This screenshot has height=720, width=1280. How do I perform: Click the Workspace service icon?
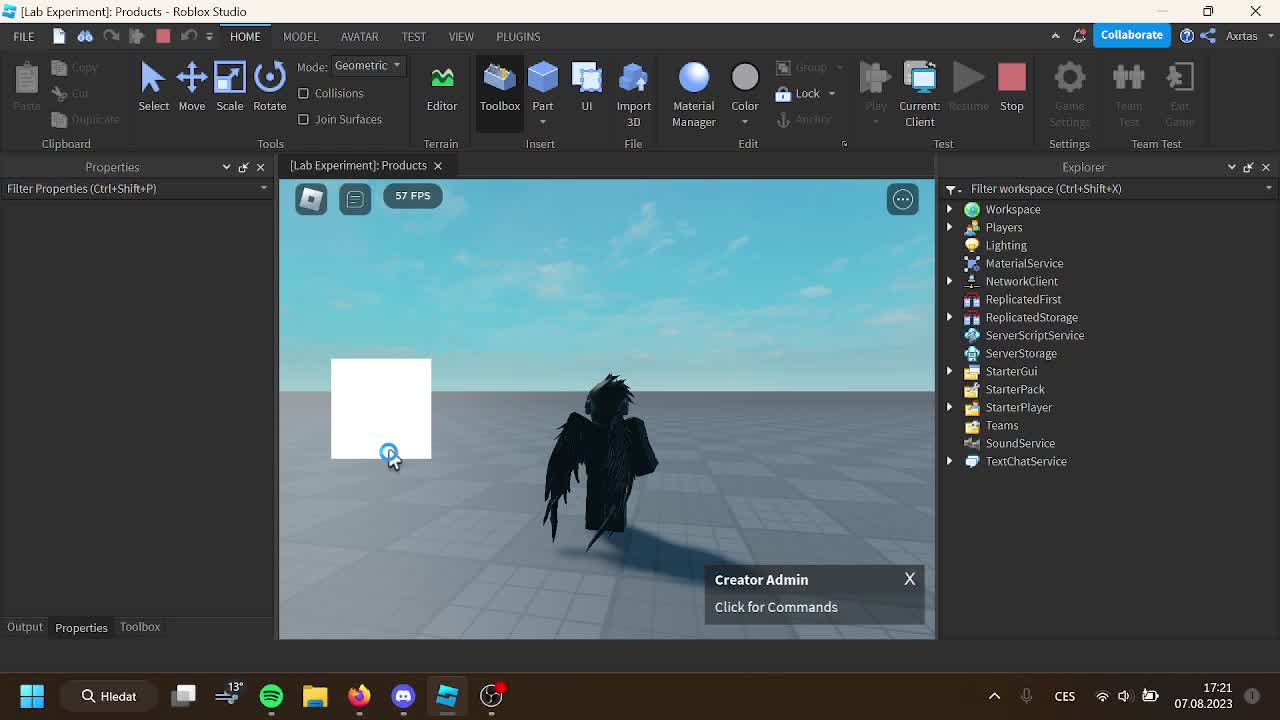point(972,209)
